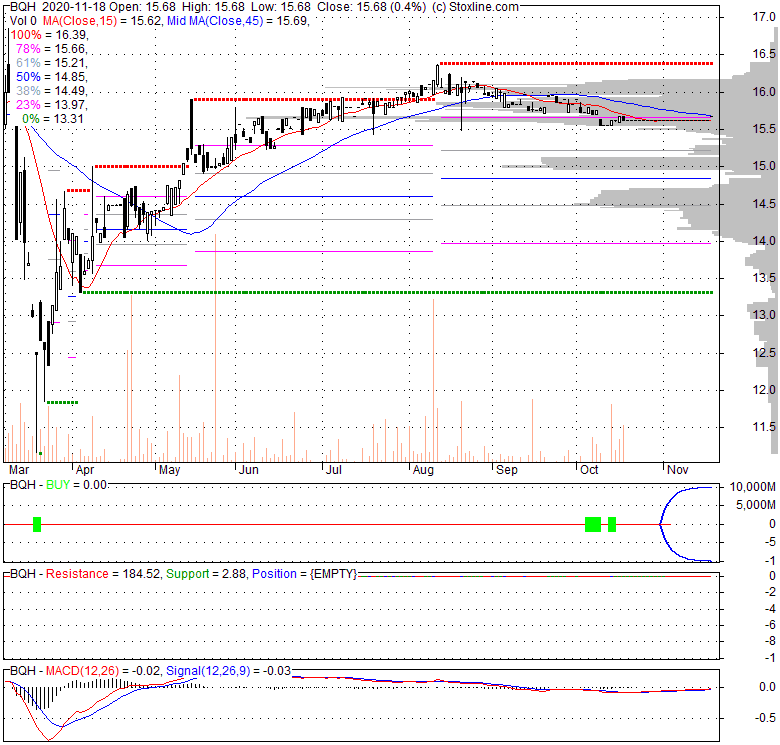Click the 14.0 price axis value
Image resolution: width=780 pixels, height=745 pixels.
click(764, 241)
